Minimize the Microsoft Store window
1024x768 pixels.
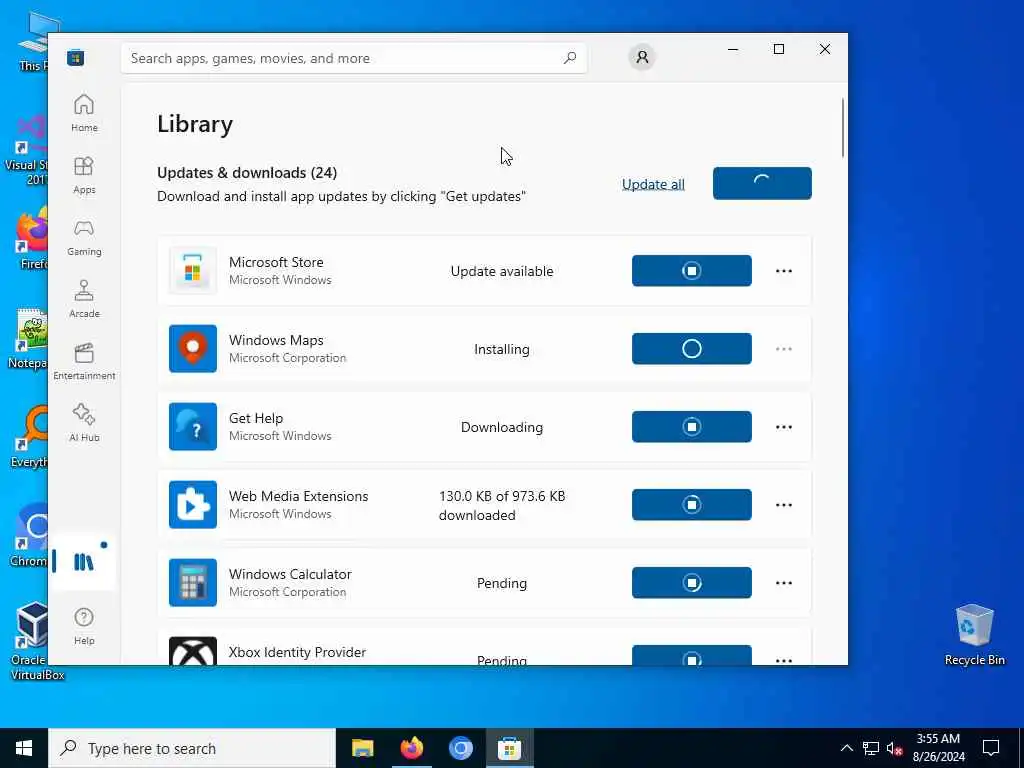tap(733, 49)
